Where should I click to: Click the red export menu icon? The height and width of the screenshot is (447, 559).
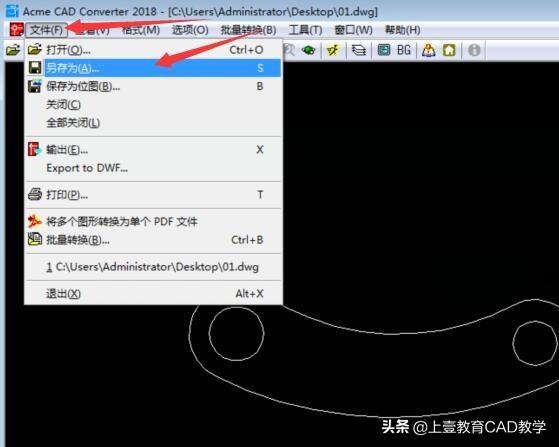point(35,149)
